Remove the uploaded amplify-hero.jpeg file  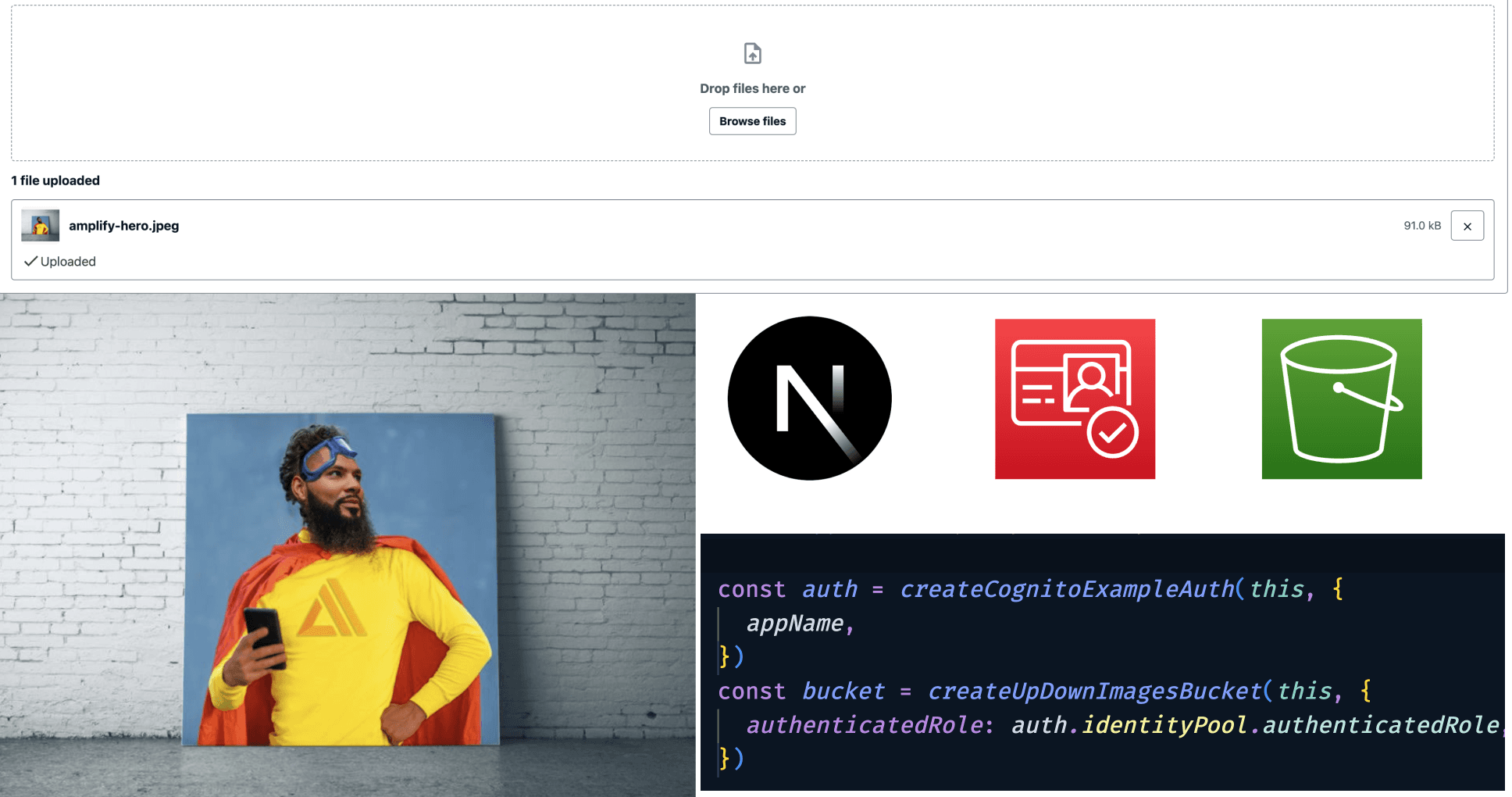coord(1468,225)
